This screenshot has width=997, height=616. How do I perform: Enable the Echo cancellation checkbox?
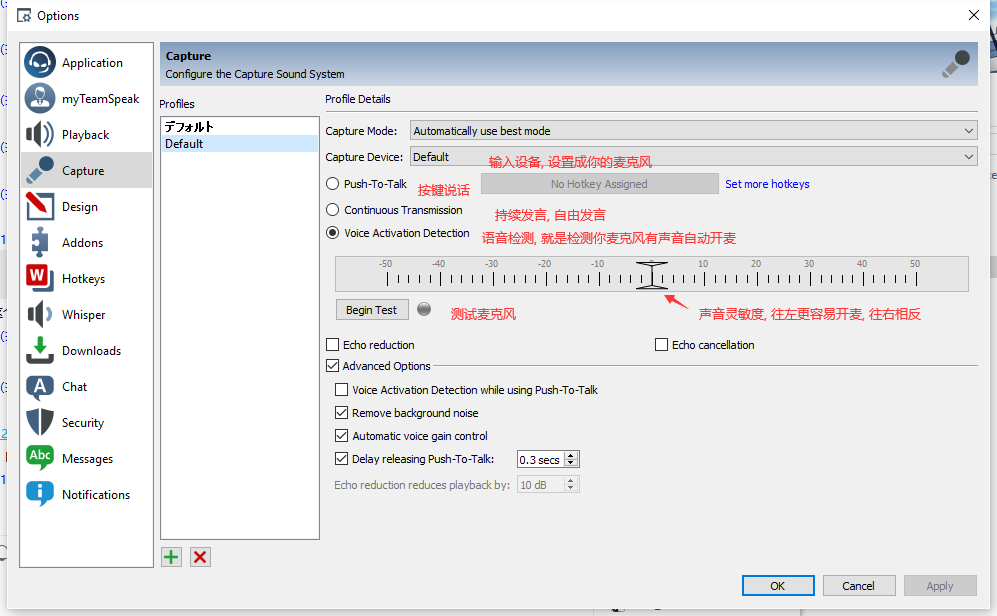click(x=661, y=345)
